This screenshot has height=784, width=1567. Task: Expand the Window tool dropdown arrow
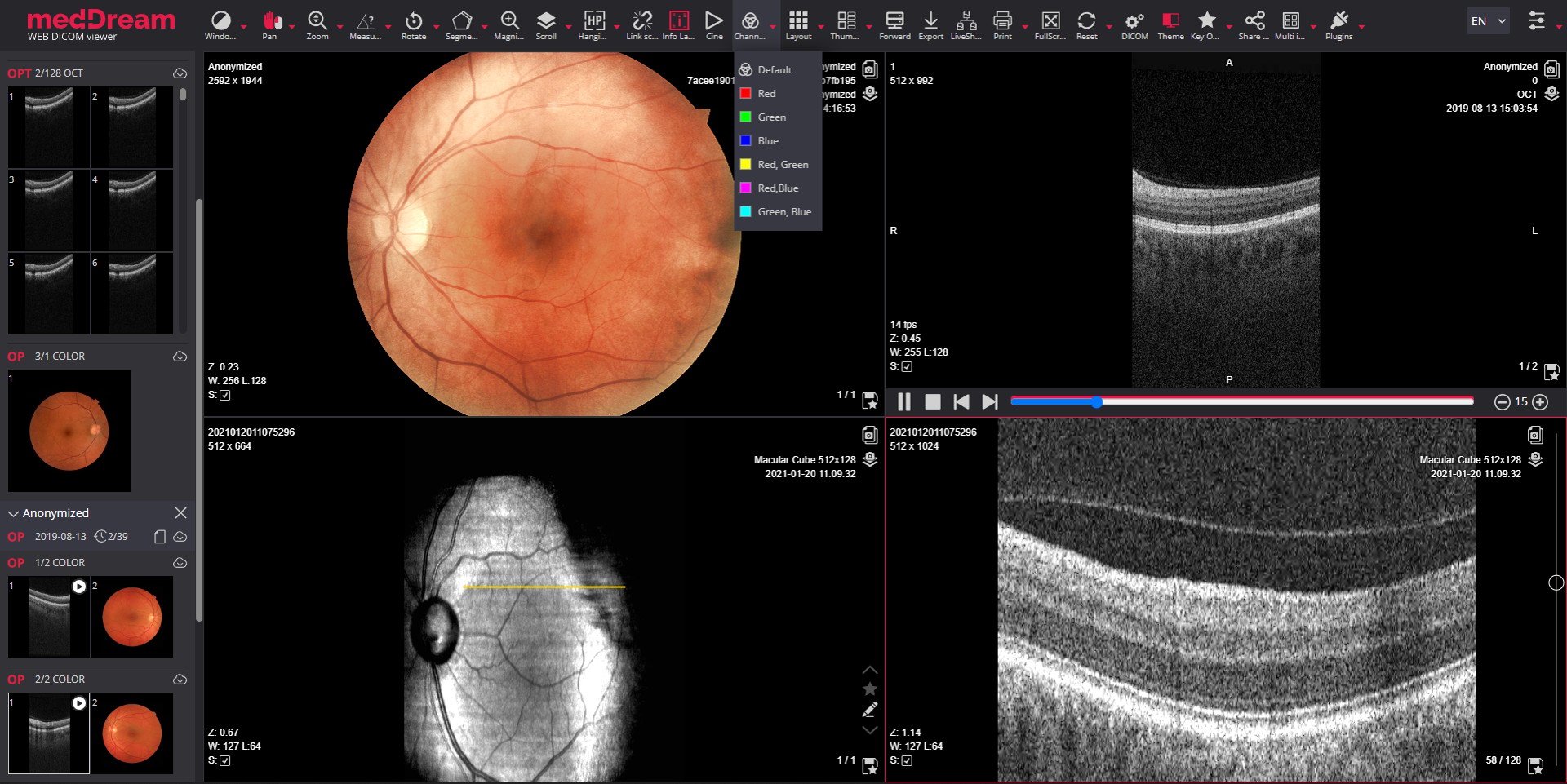point(243,27)
